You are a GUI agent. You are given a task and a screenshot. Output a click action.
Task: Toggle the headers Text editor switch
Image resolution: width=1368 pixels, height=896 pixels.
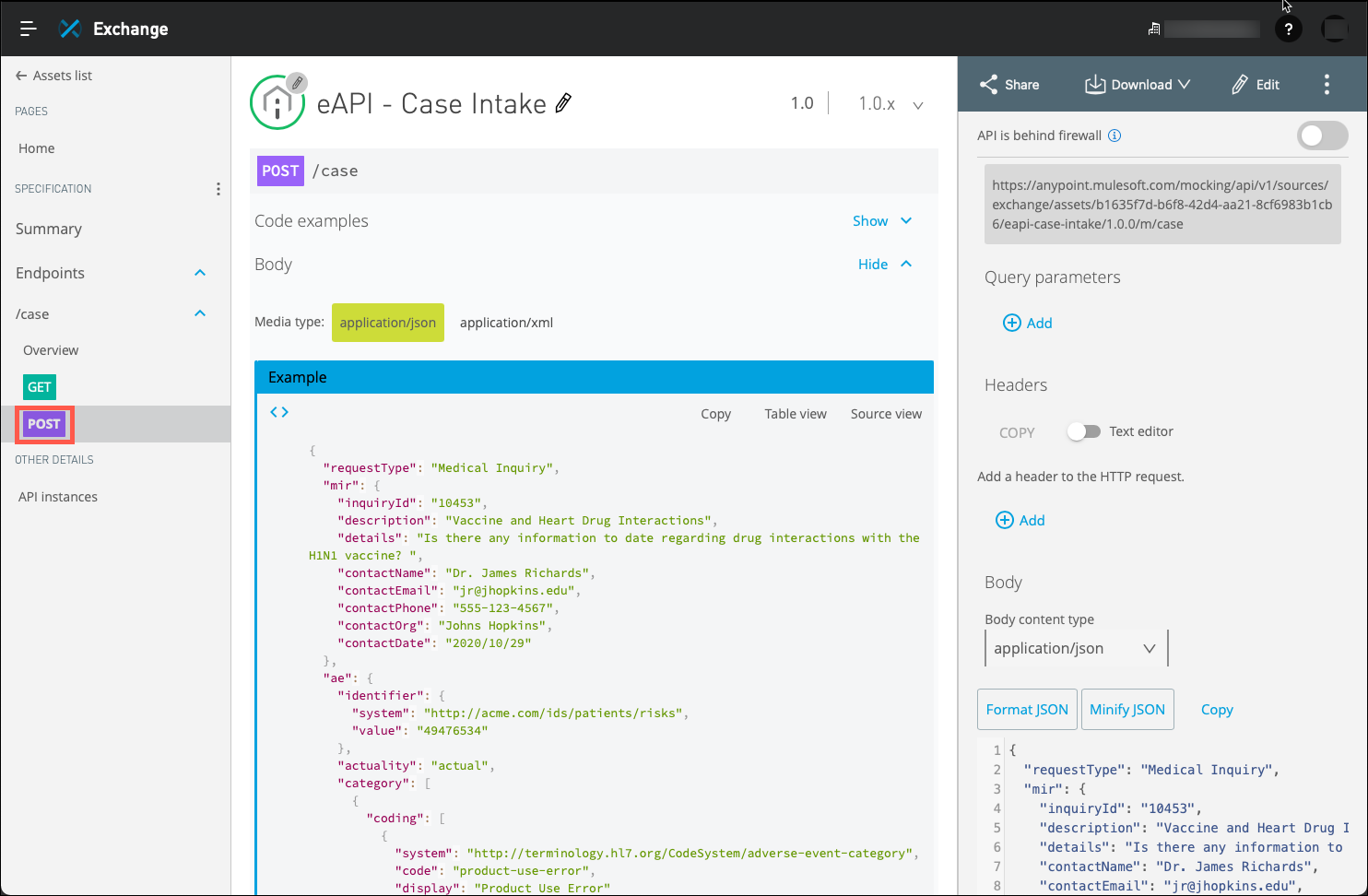pos(1084,431)
